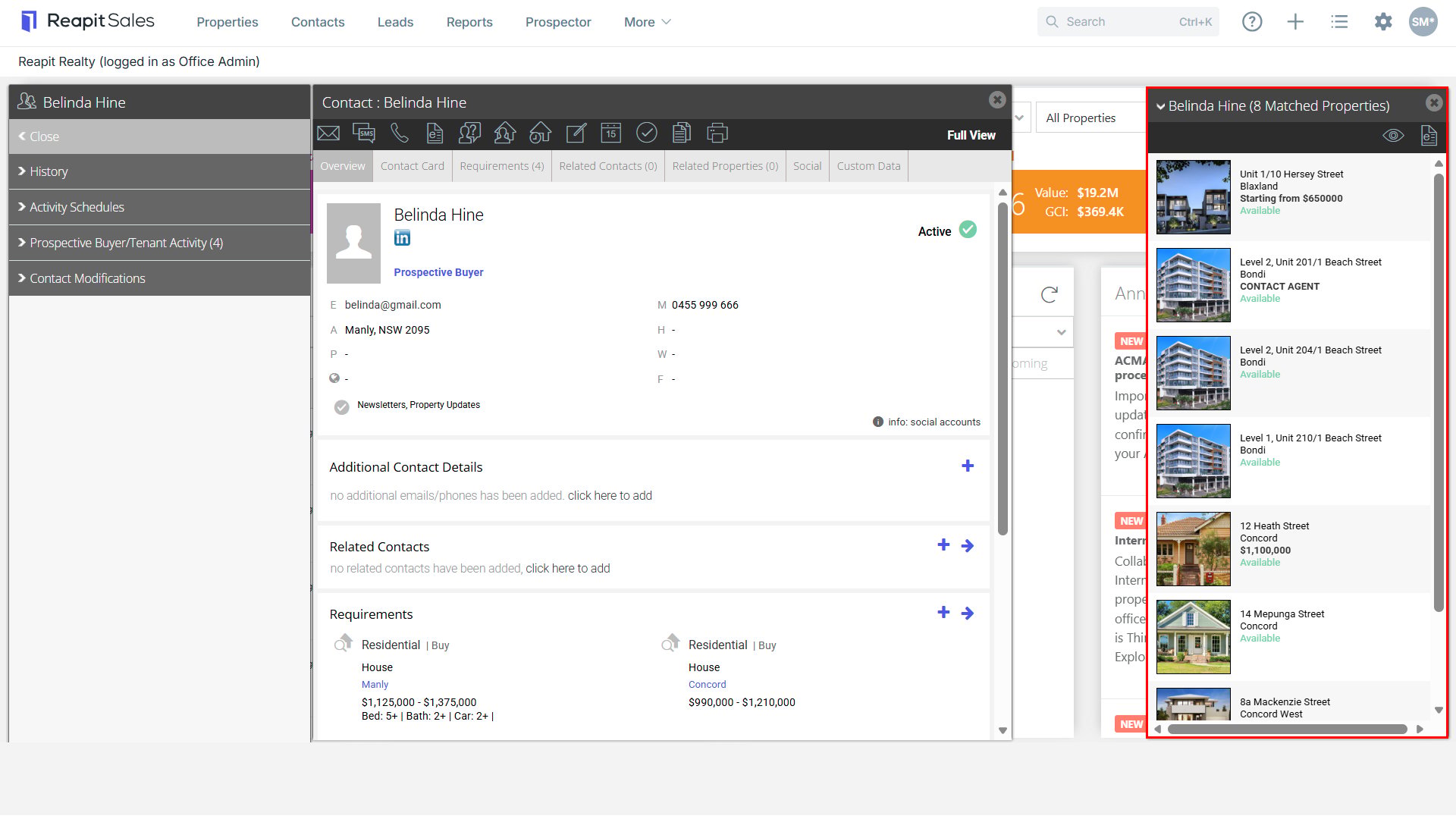Expand the History section
The height and width of the screenshot is (819, 1456).
point(159,172)
